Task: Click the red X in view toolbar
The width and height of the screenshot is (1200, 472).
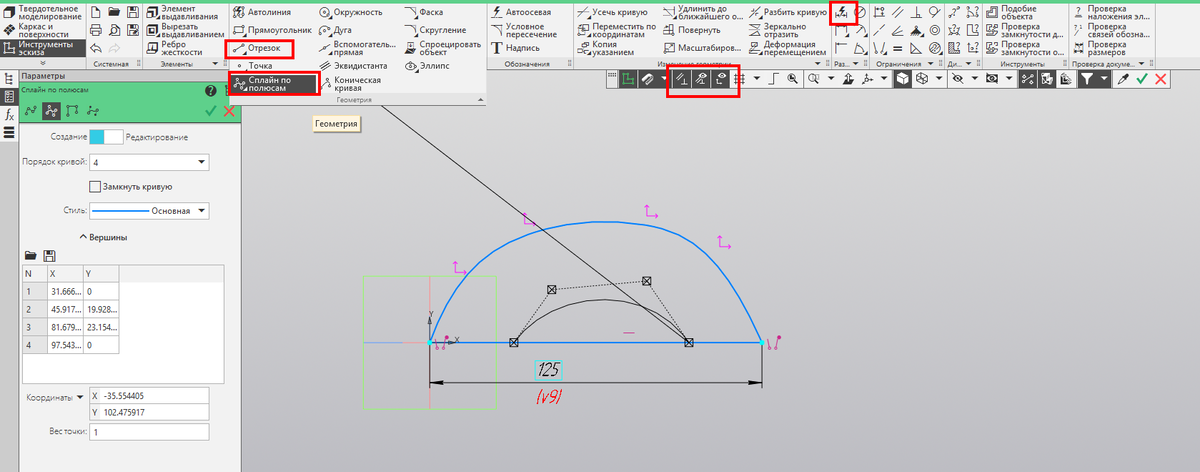Action: point(1161,78)
